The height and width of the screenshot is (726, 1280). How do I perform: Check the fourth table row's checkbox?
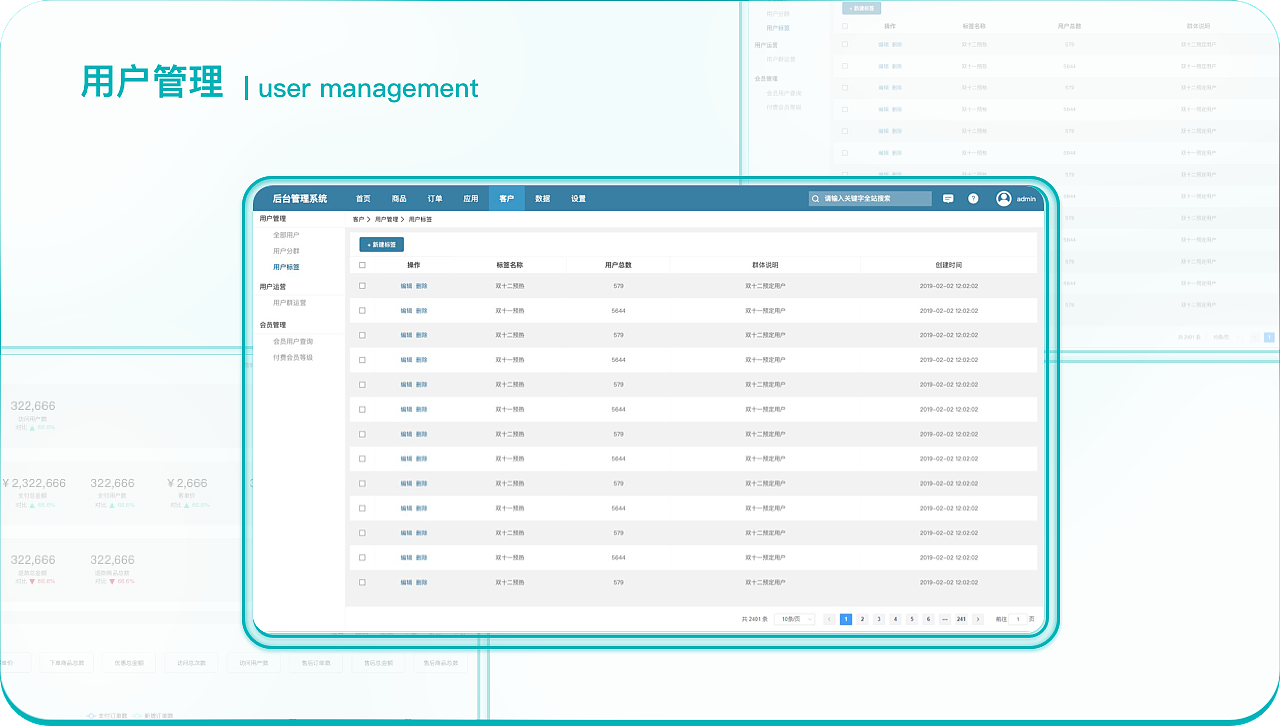362,360
